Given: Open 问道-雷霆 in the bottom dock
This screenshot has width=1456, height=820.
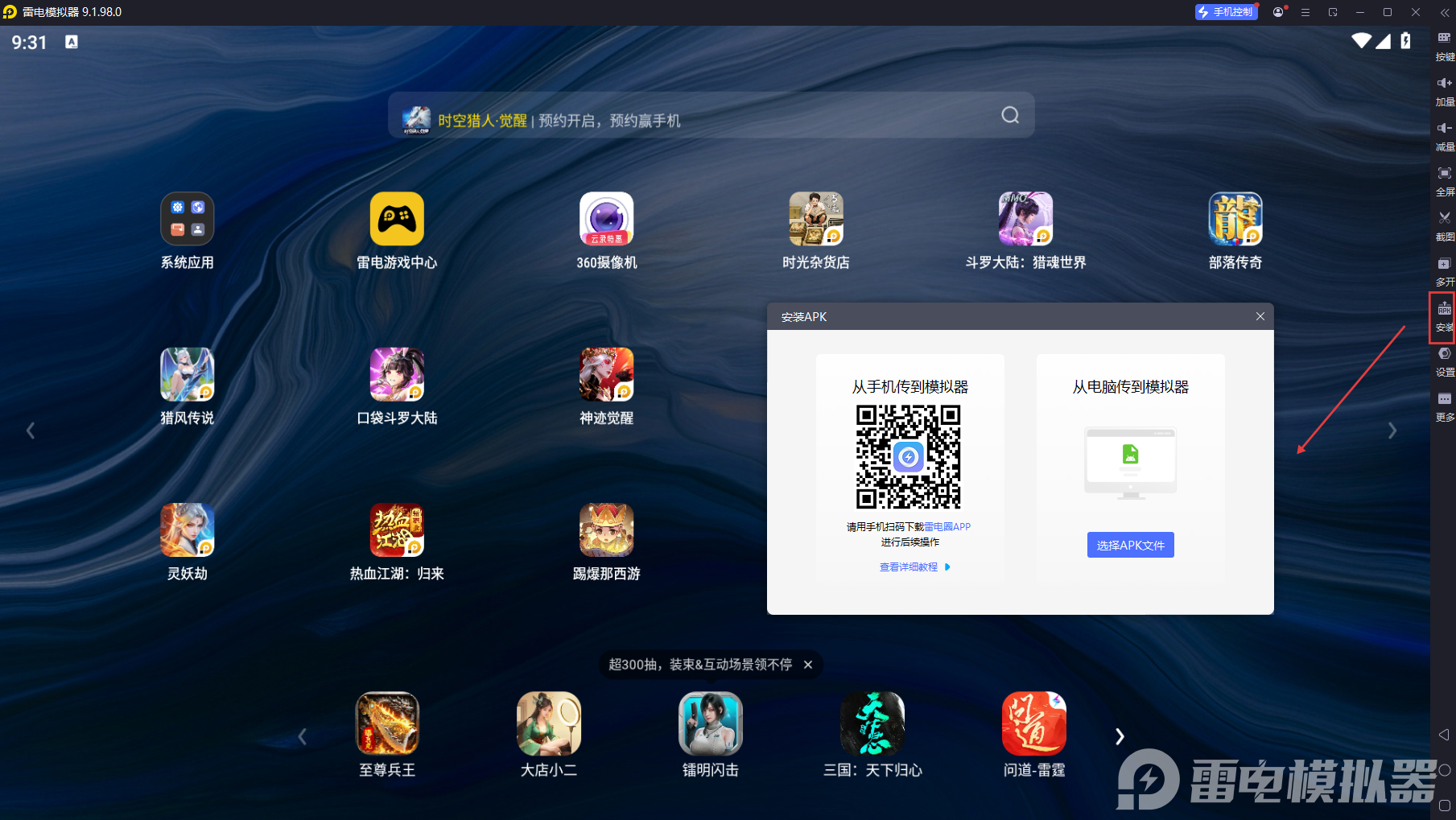Looking at the screenshot, I should tap(1034, 723).
